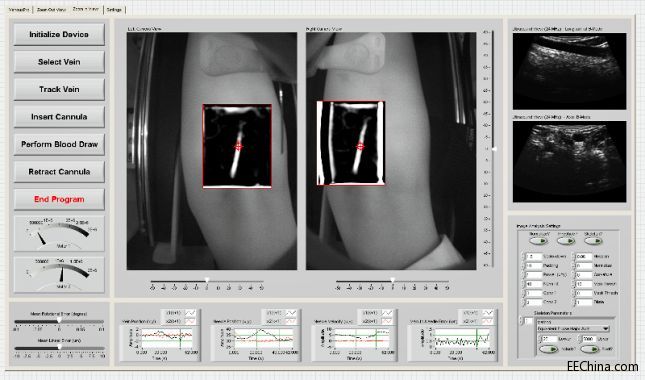Toggle the first Image Analysis Settings switch
645x380 pixels.
pos(538,241)
